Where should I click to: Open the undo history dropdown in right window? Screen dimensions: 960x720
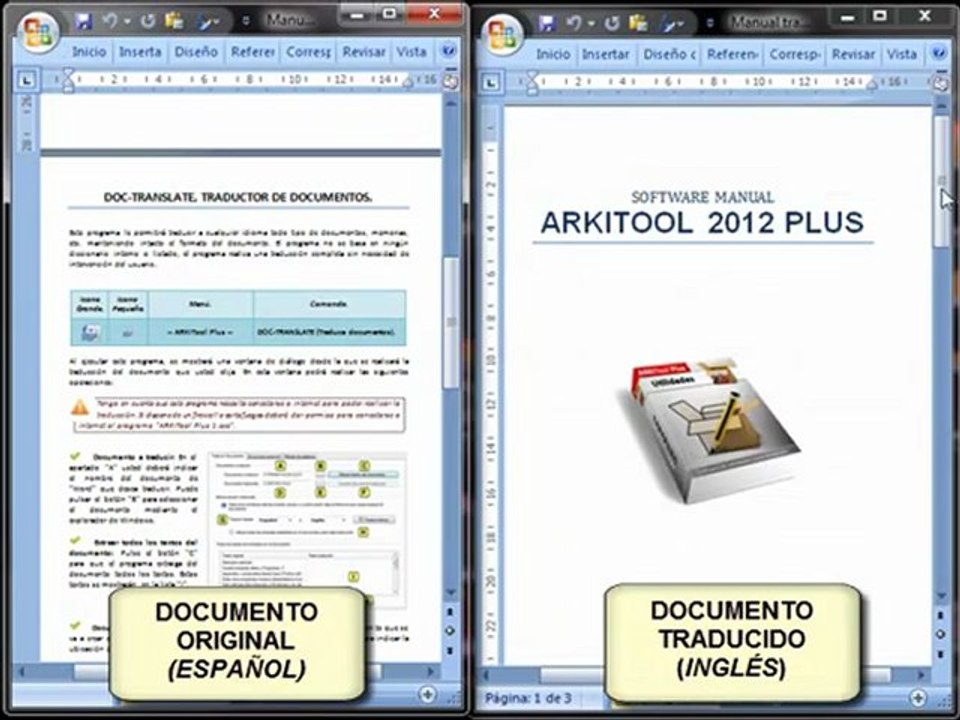coord(591,24)
